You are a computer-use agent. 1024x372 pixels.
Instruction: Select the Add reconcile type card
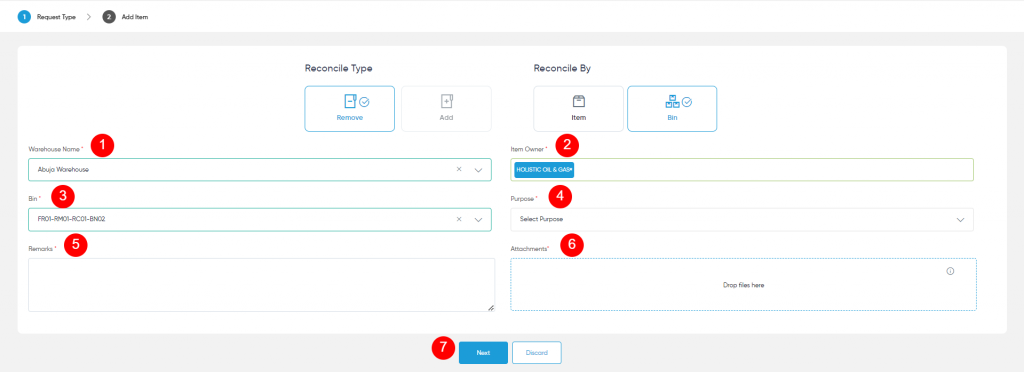446,108
